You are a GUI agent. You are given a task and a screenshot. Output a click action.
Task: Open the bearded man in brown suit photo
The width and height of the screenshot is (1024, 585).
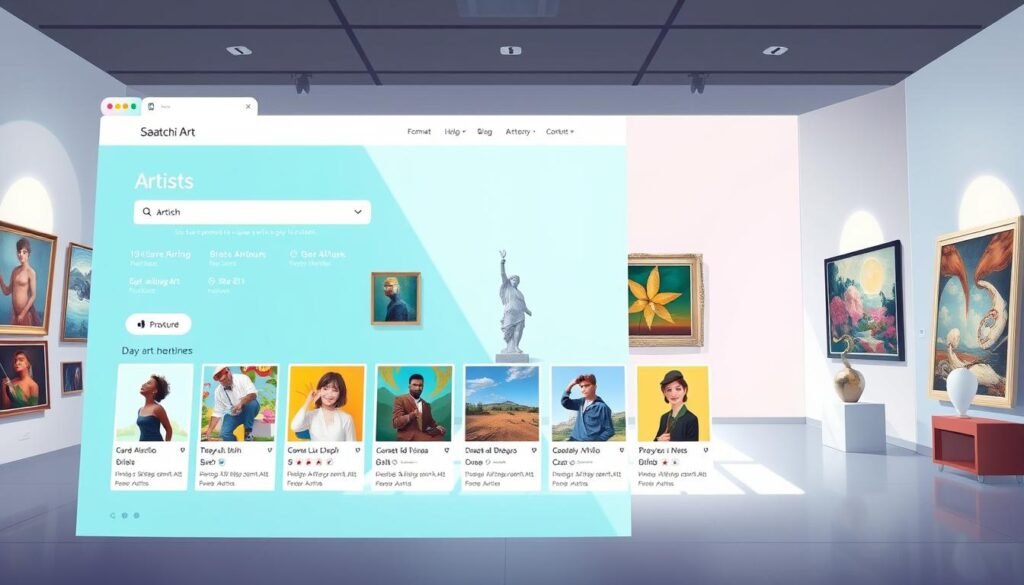point(414,403)
